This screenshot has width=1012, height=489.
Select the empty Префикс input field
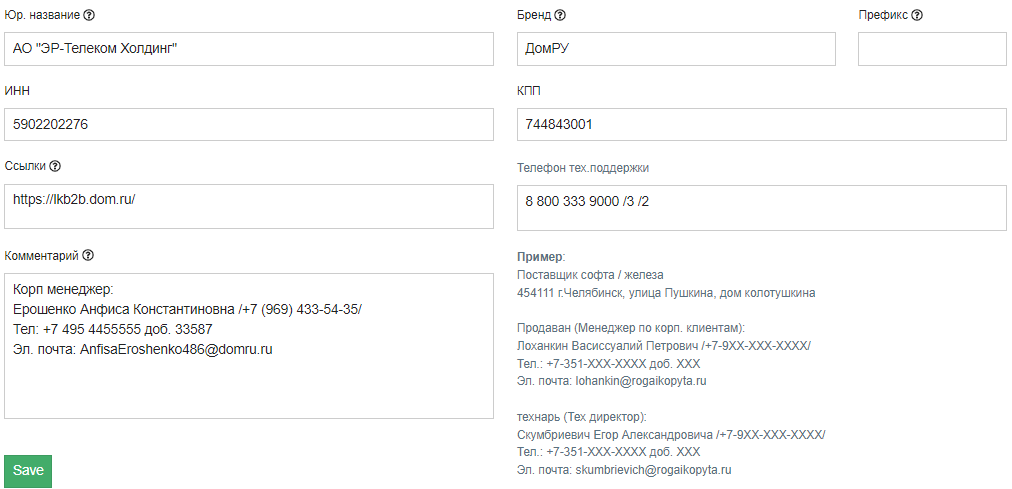pos(932,49)
